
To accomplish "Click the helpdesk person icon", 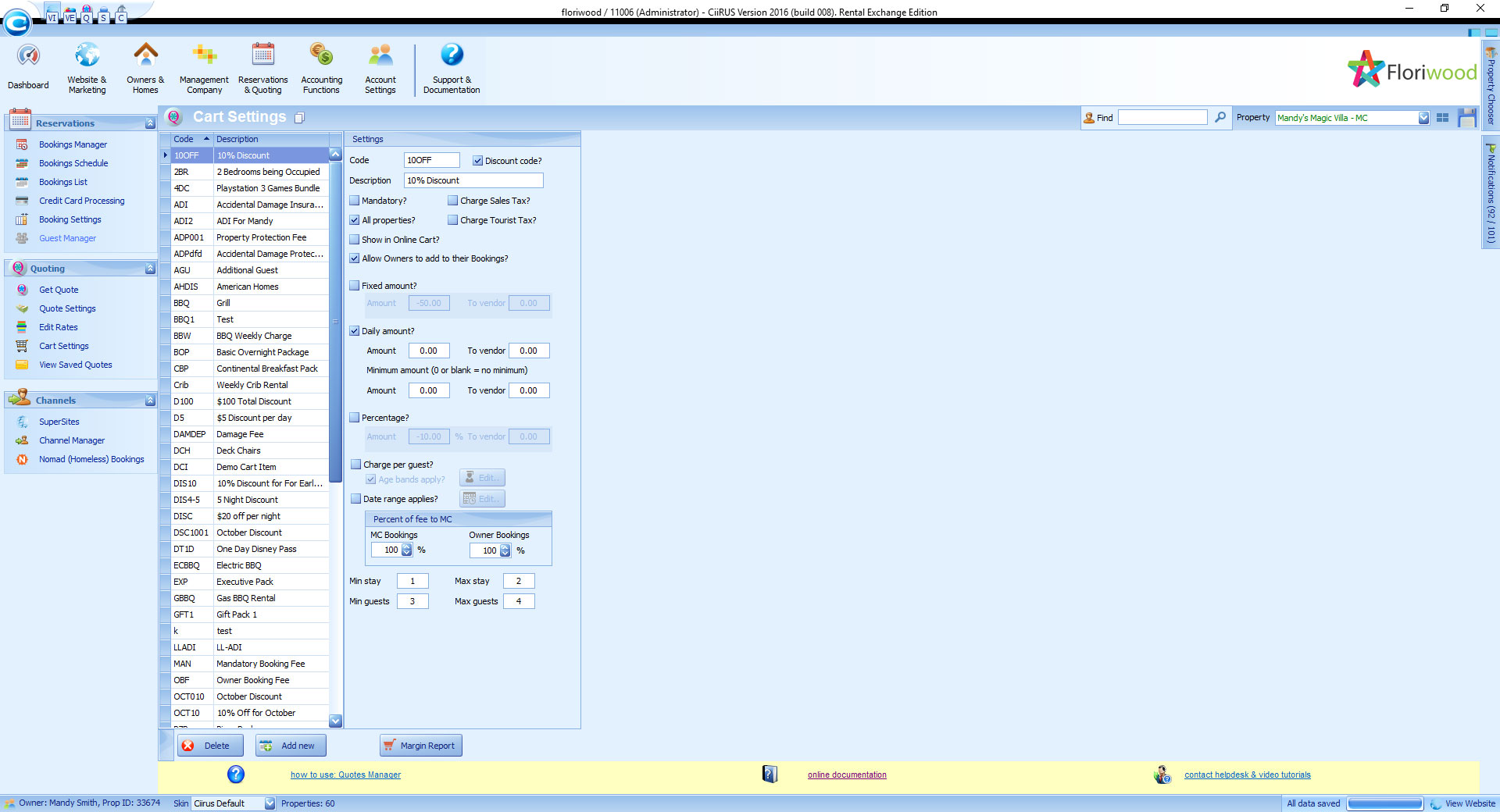I will tap(1162, 774).
